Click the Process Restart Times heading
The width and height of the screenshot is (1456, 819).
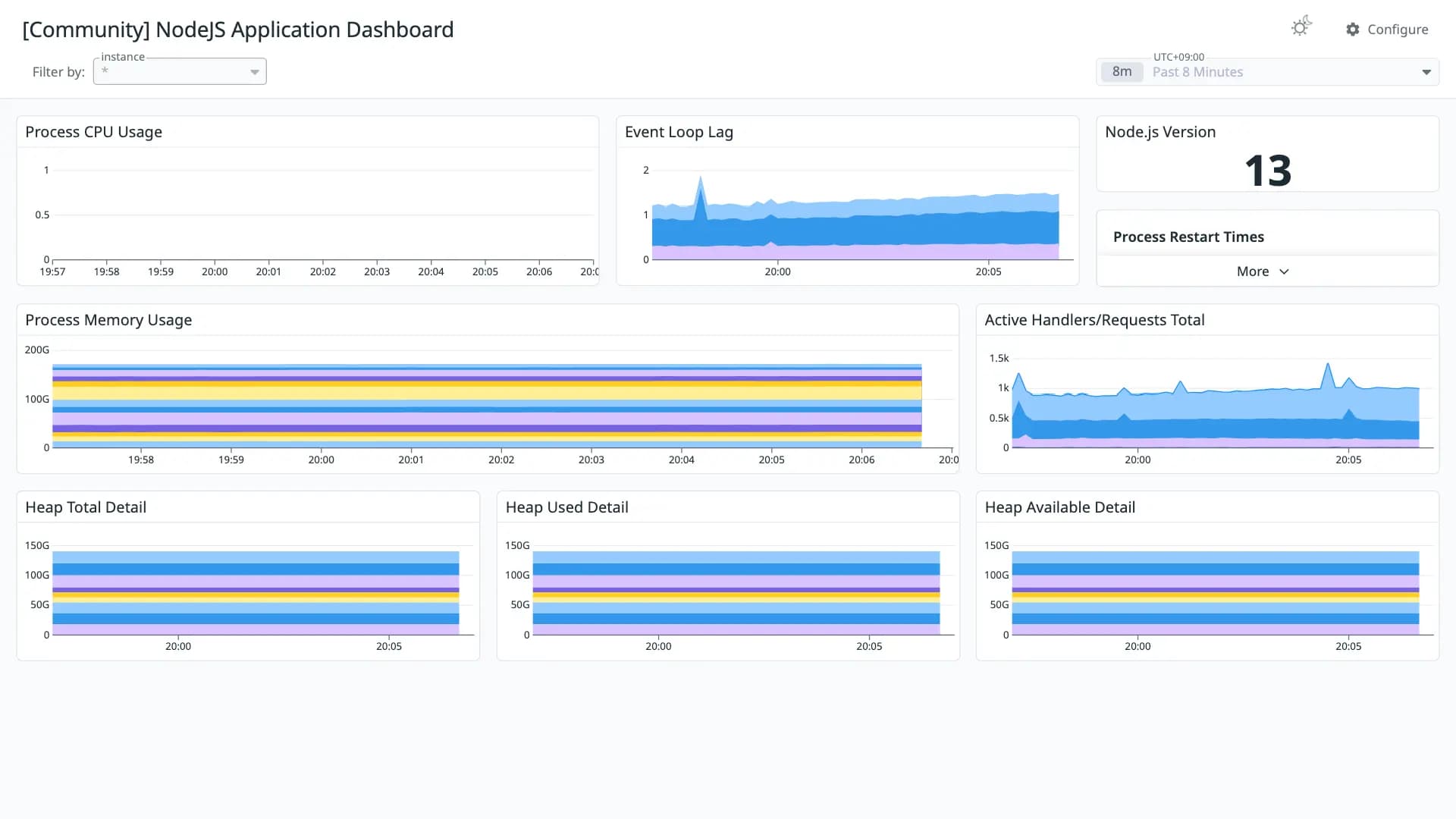(1188, 237)
